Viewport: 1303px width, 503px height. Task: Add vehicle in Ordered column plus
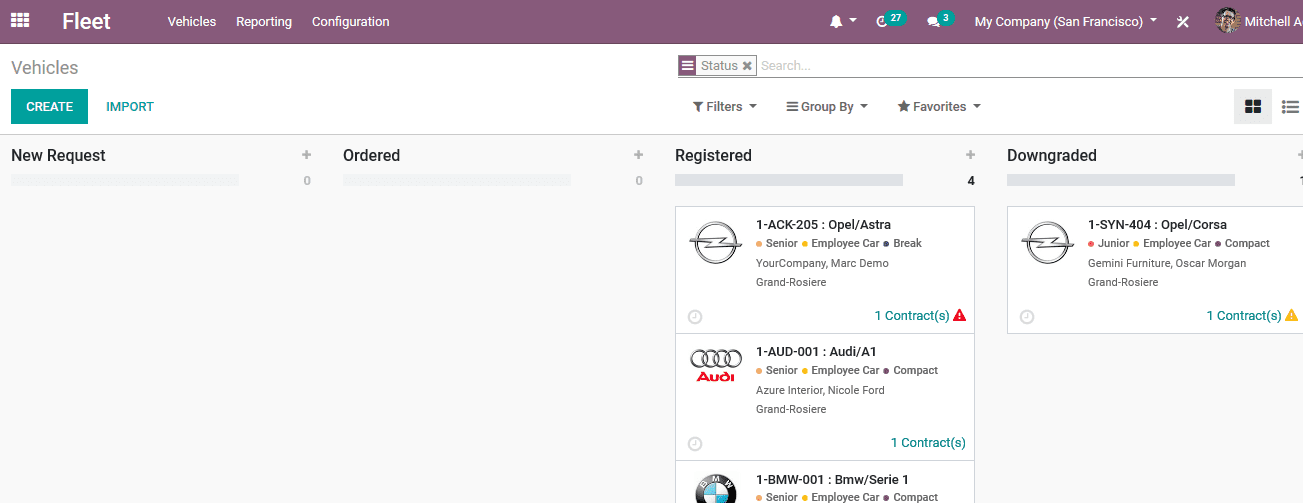pos(638,155)
